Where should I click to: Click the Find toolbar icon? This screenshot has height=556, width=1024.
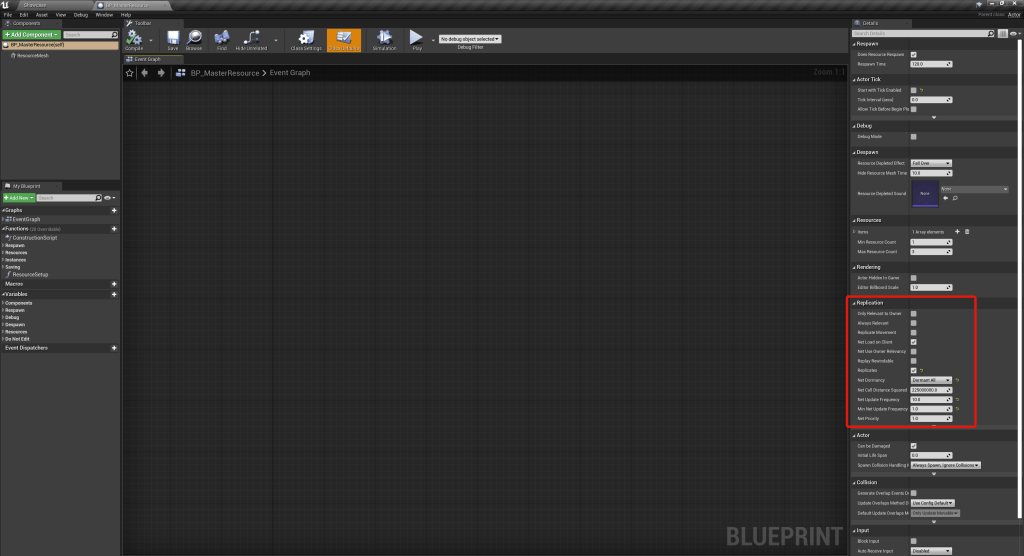point(221,38)
